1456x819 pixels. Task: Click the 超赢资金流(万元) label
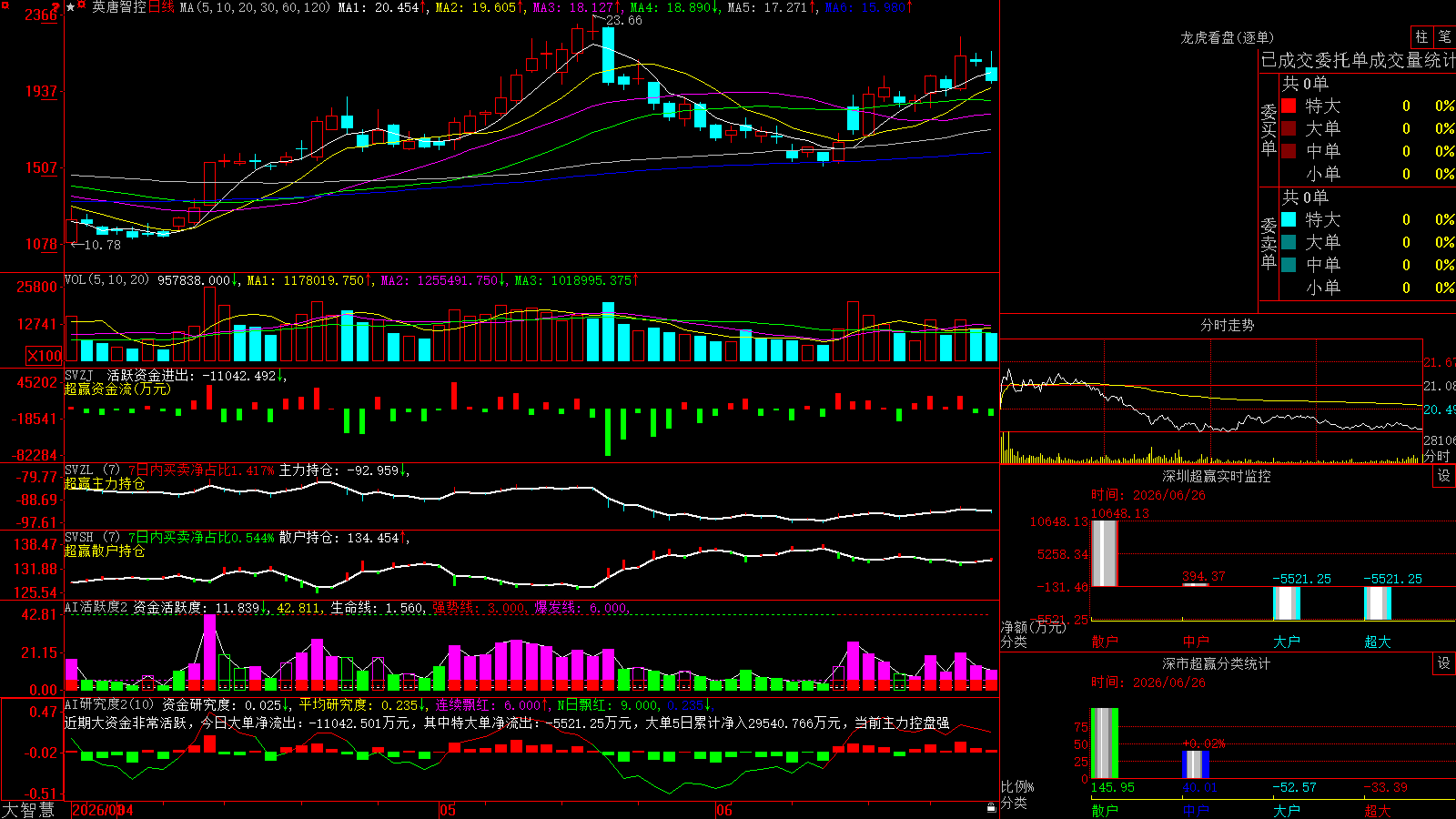click(x=117, y=389)
